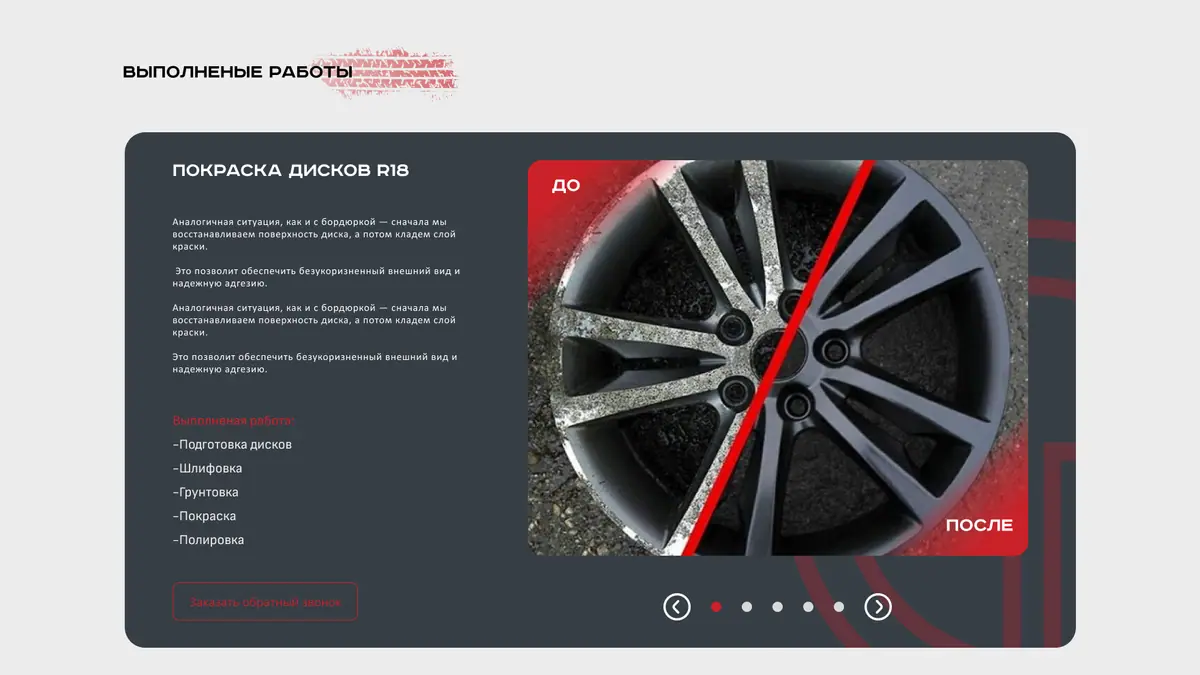Click the red 'Выполненная работа' label
1200x675 pixels.
(x=234, y=421)
